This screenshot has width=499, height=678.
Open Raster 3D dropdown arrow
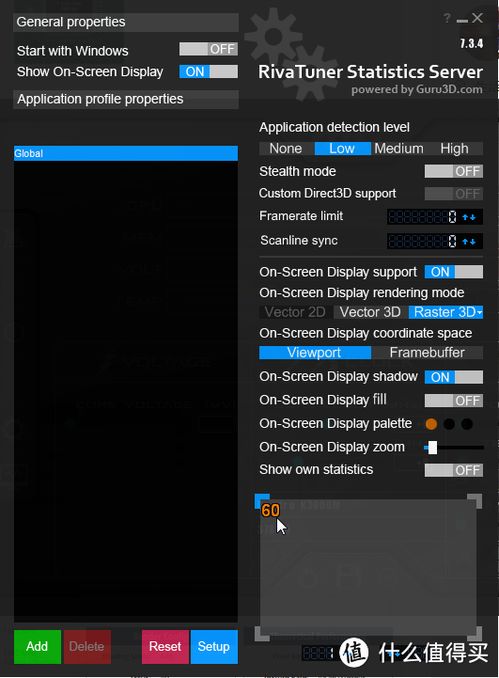pos(479,312)
